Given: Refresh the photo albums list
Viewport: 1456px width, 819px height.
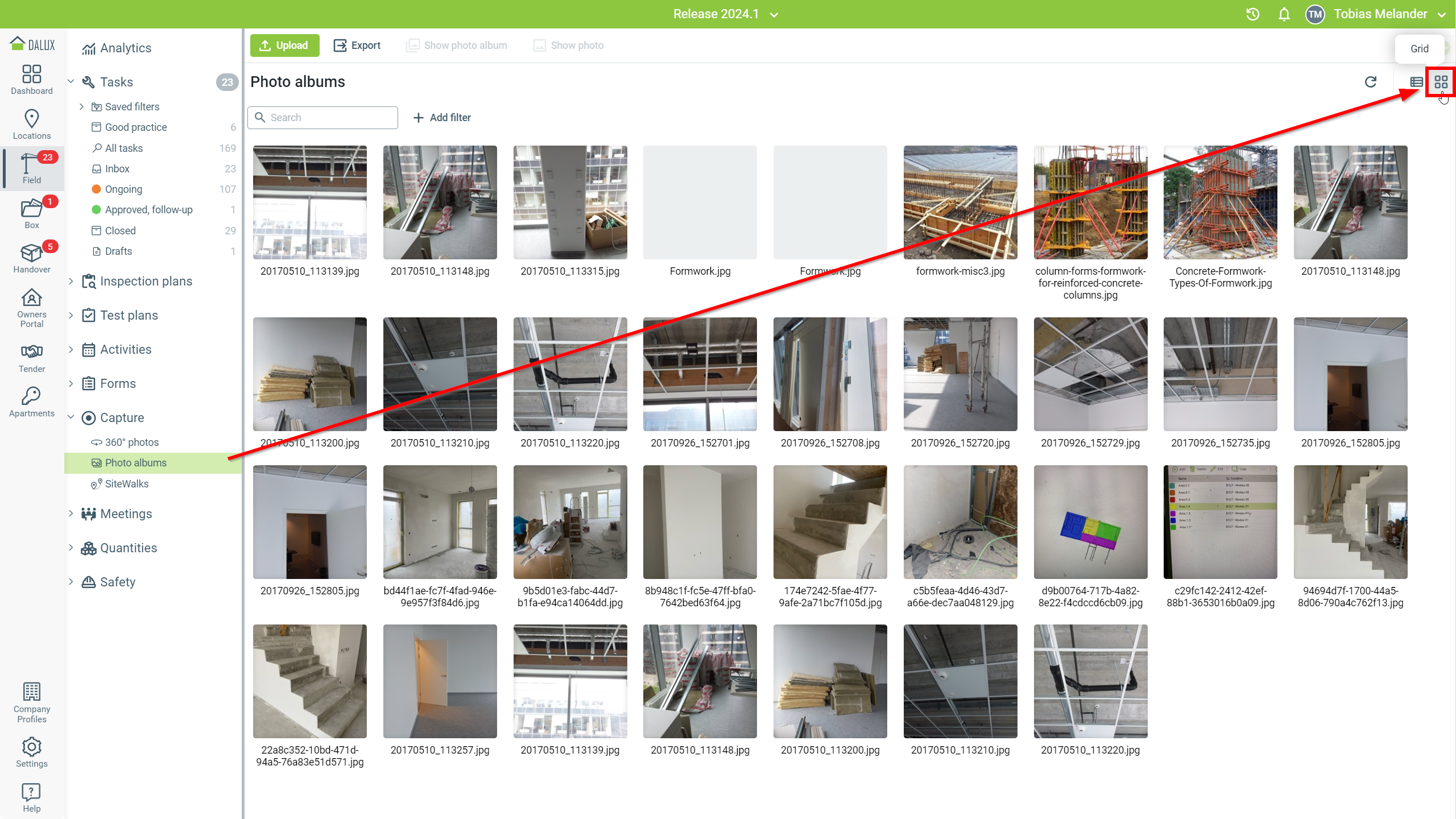Looking at the screenshot, I should [1371, 82].
